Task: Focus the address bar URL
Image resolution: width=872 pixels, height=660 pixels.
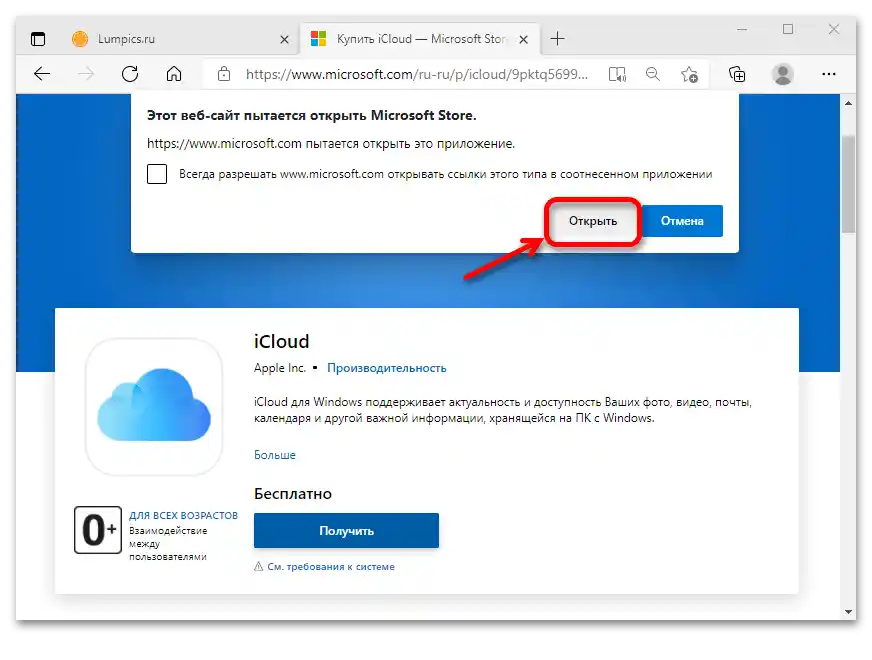Action: pyautogui.click(x=417, y=74)
